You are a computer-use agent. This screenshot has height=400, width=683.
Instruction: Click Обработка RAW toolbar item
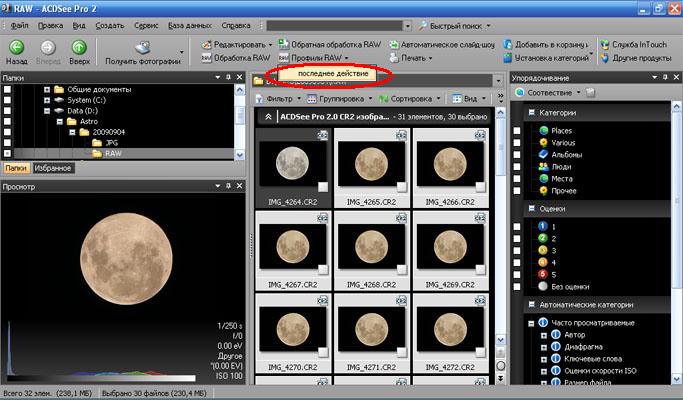pos(236,58)
